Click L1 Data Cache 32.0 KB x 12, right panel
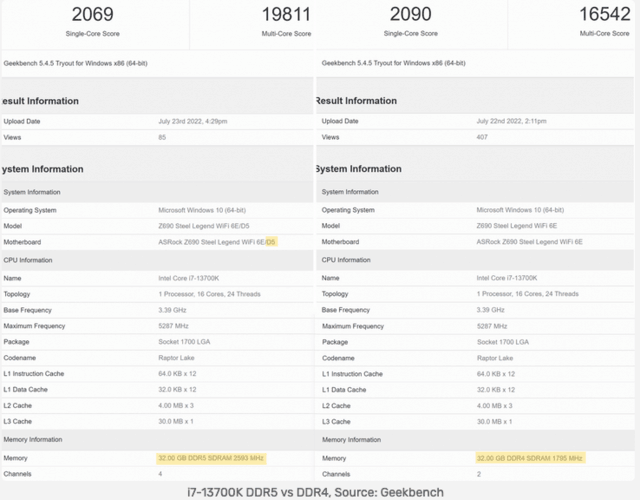The image size is (640, 500). pos(496,390)
